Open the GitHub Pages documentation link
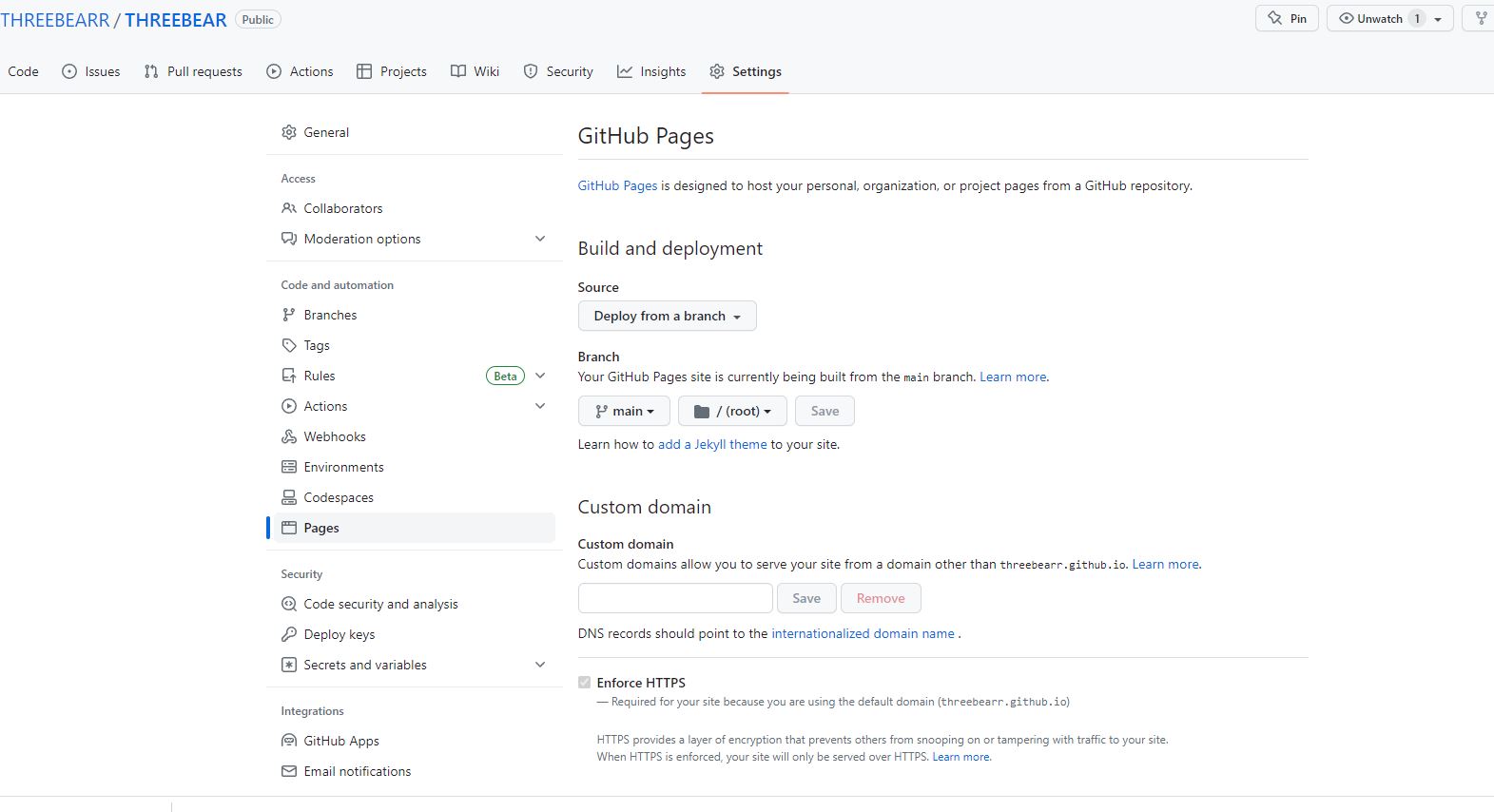The width and height of the screenshot is (1494, 812). (x=618, y=185)
